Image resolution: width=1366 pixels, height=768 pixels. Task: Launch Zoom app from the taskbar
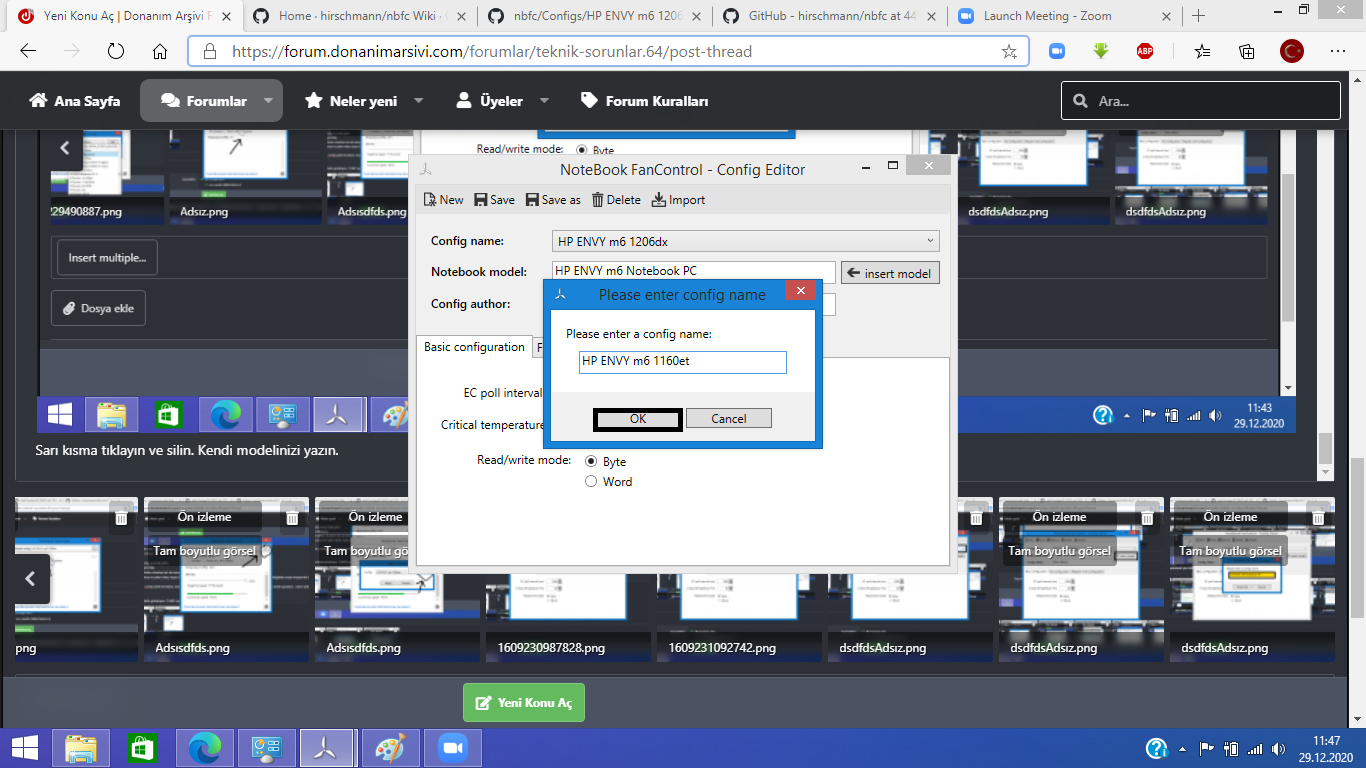(x=453, y=748)
